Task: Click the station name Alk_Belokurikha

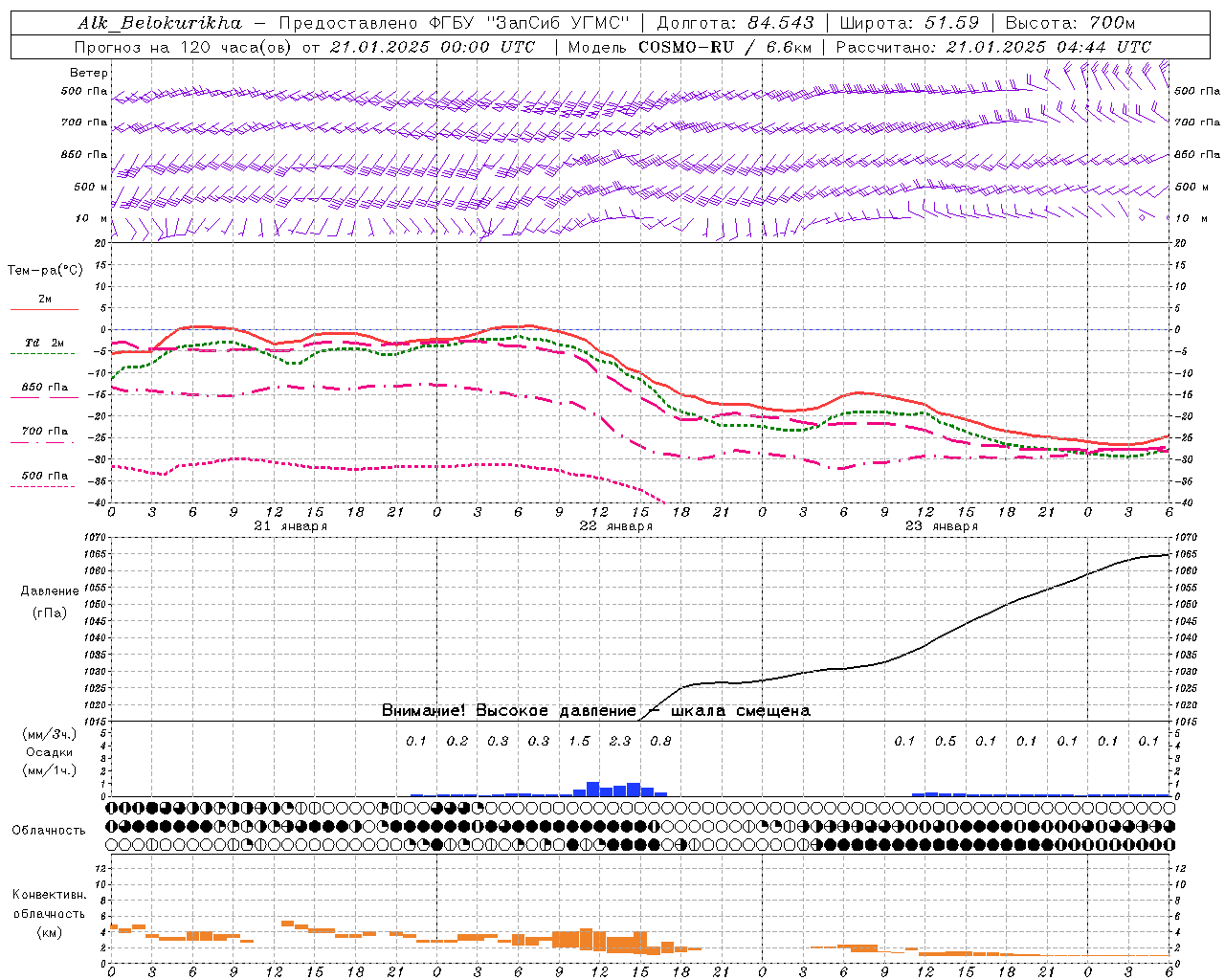Action: [160, 23]
